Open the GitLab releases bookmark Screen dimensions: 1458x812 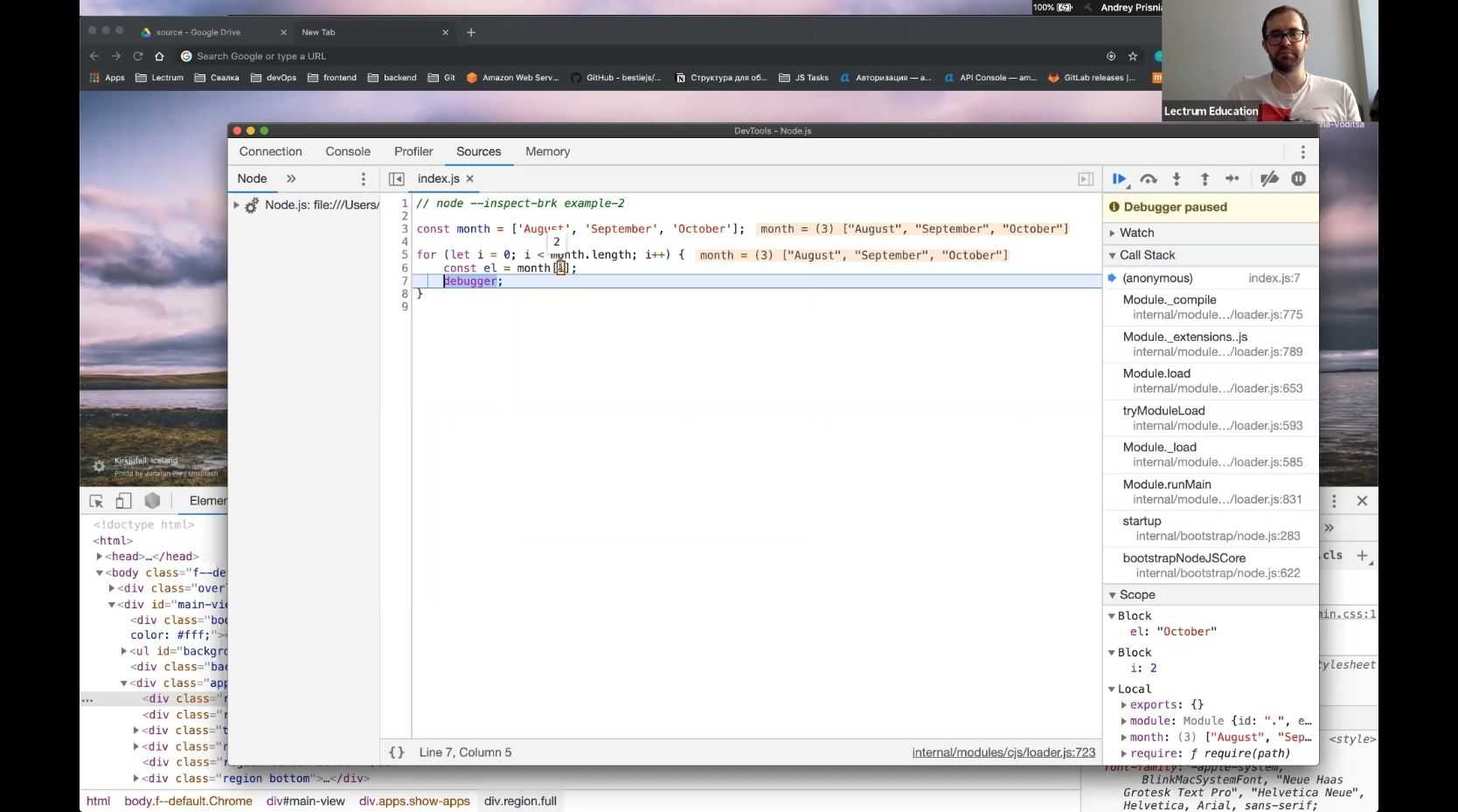[1093, 78]
